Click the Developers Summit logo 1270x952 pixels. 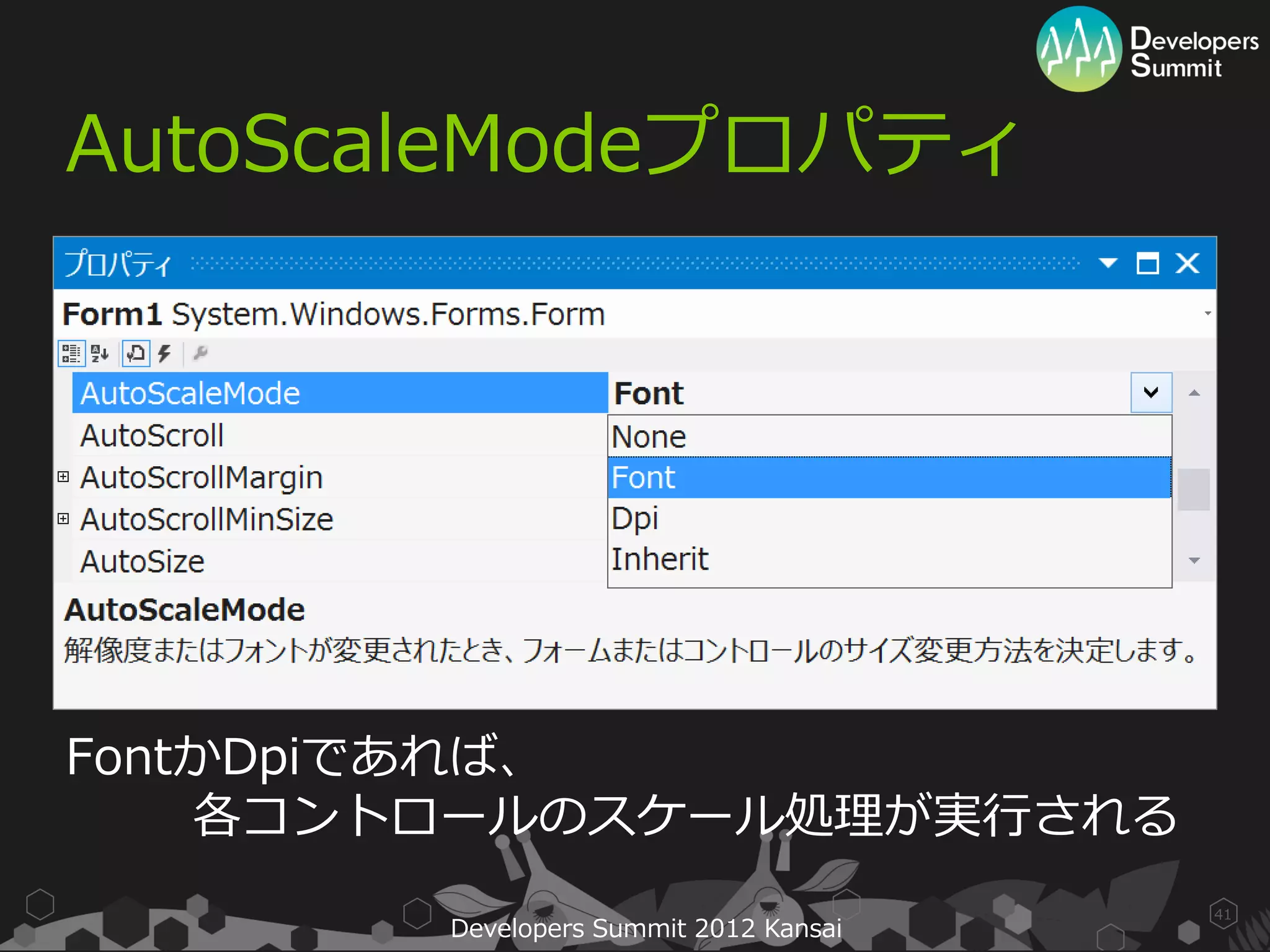click(x=1147, y=50)
